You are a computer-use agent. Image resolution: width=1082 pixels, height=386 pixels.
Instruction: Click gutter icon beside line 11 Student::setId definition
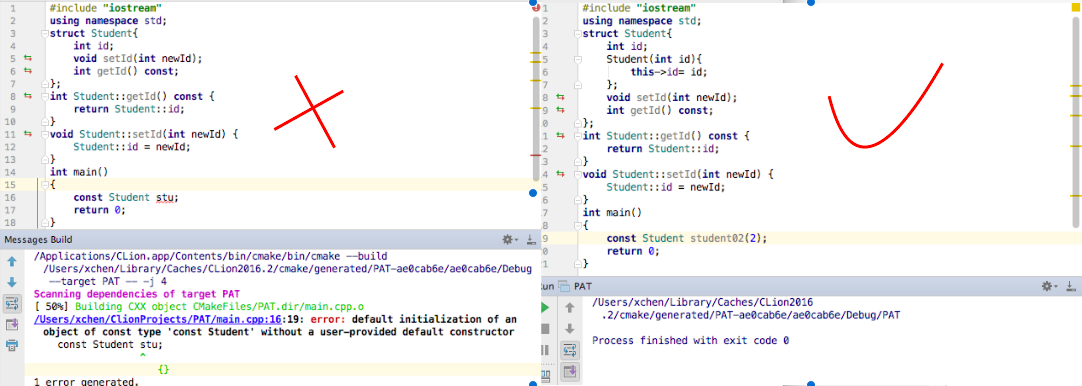click(x=28, y=133)
